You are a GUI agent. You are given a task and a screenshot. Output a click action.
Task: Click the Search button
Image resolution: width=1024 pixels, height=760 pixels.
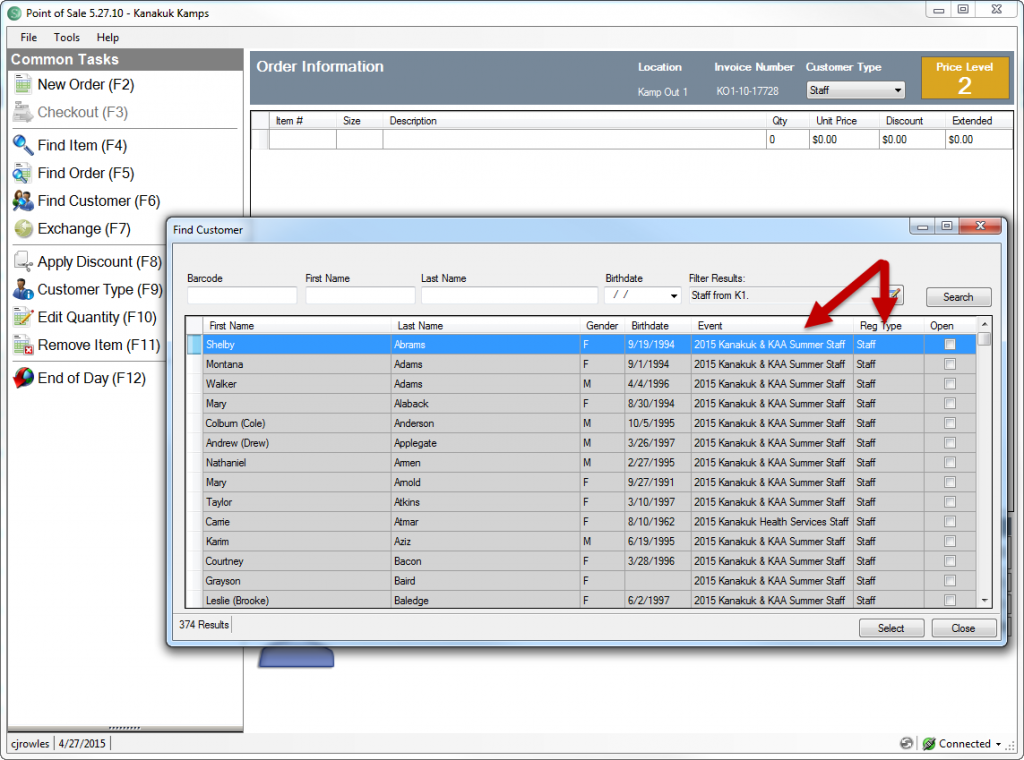click(958, 296)
